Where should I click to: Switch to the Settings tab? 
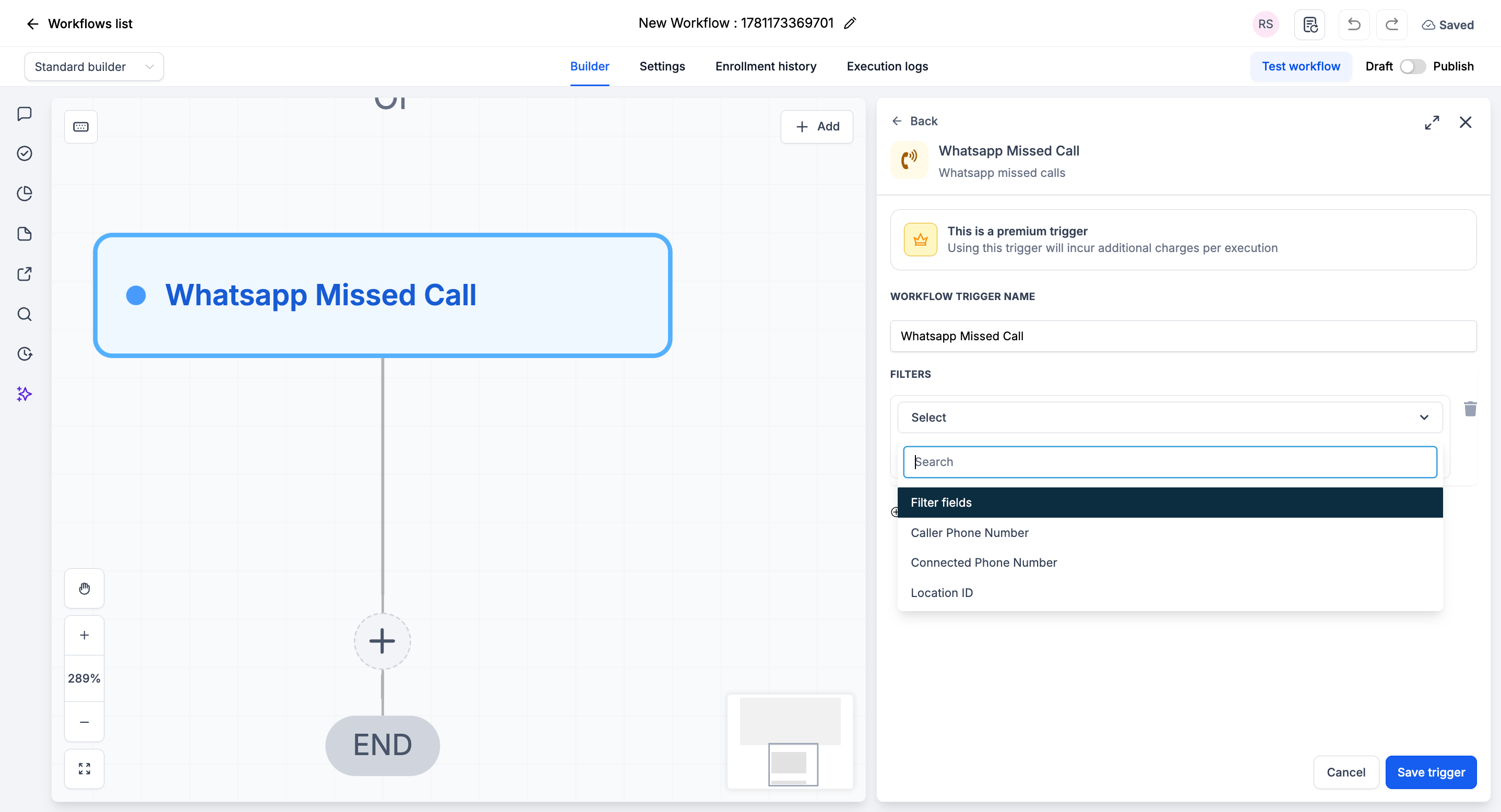(x=662, y=66)
